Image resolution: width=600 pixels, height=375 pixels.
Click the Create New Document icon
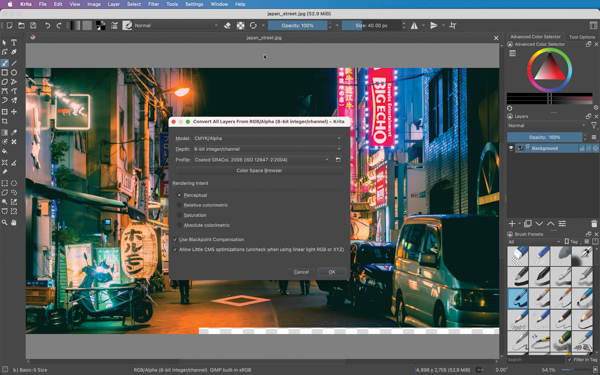tap(10, 25)
